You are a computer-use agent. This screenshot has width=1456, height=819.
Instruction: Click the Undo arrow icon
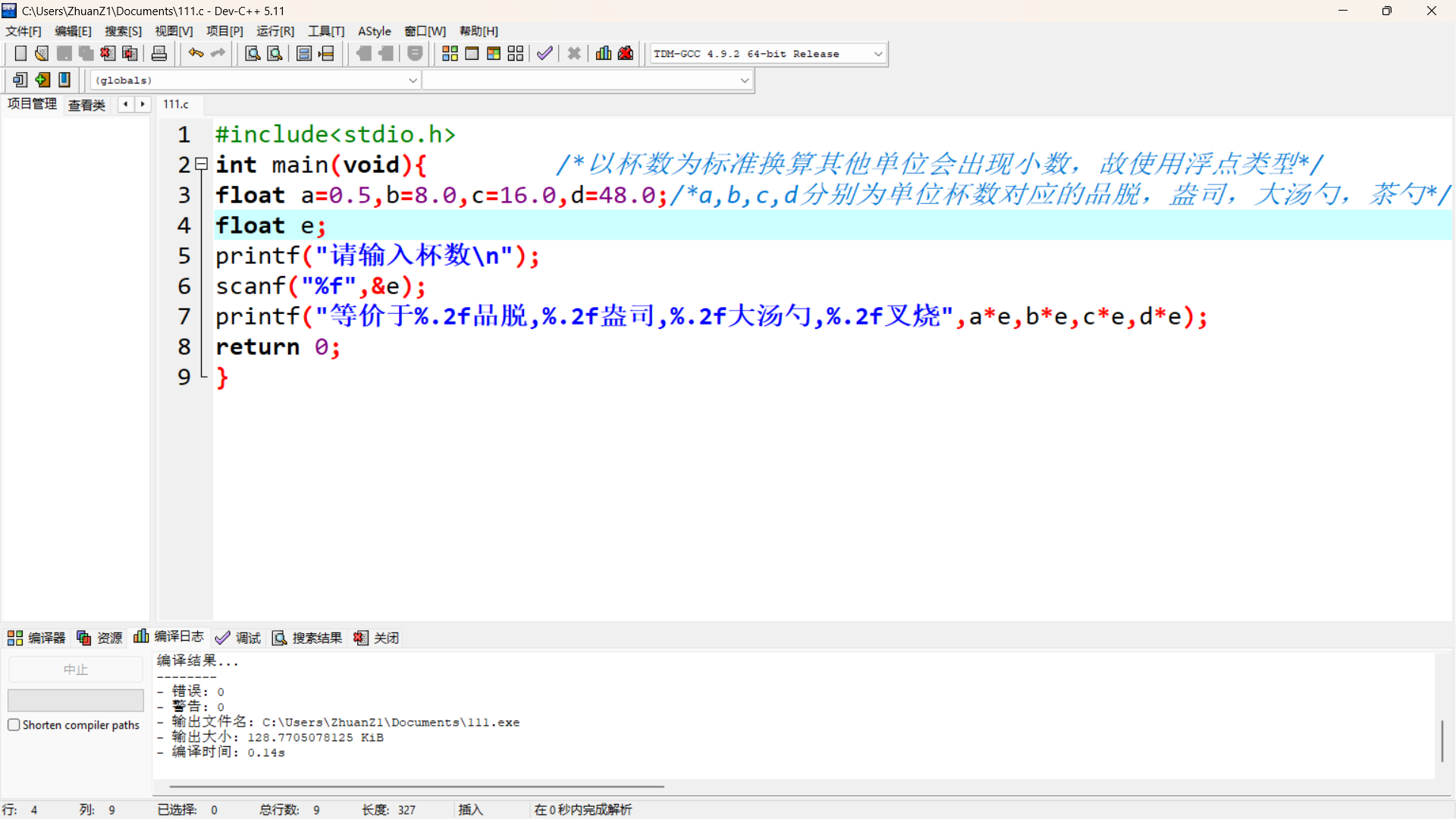(196, 53)
